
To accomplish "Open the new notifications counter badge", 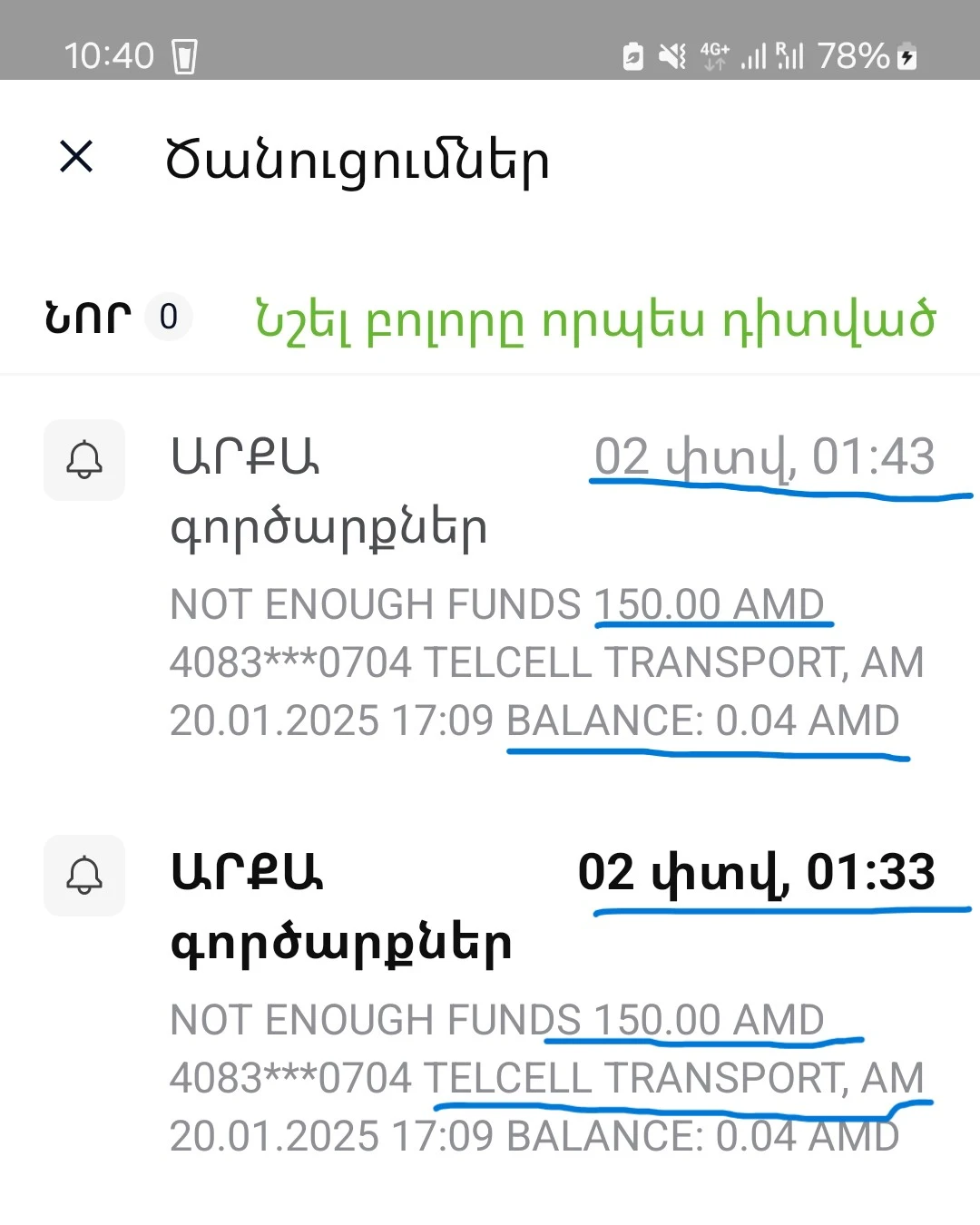I will (x=169, y=318).
